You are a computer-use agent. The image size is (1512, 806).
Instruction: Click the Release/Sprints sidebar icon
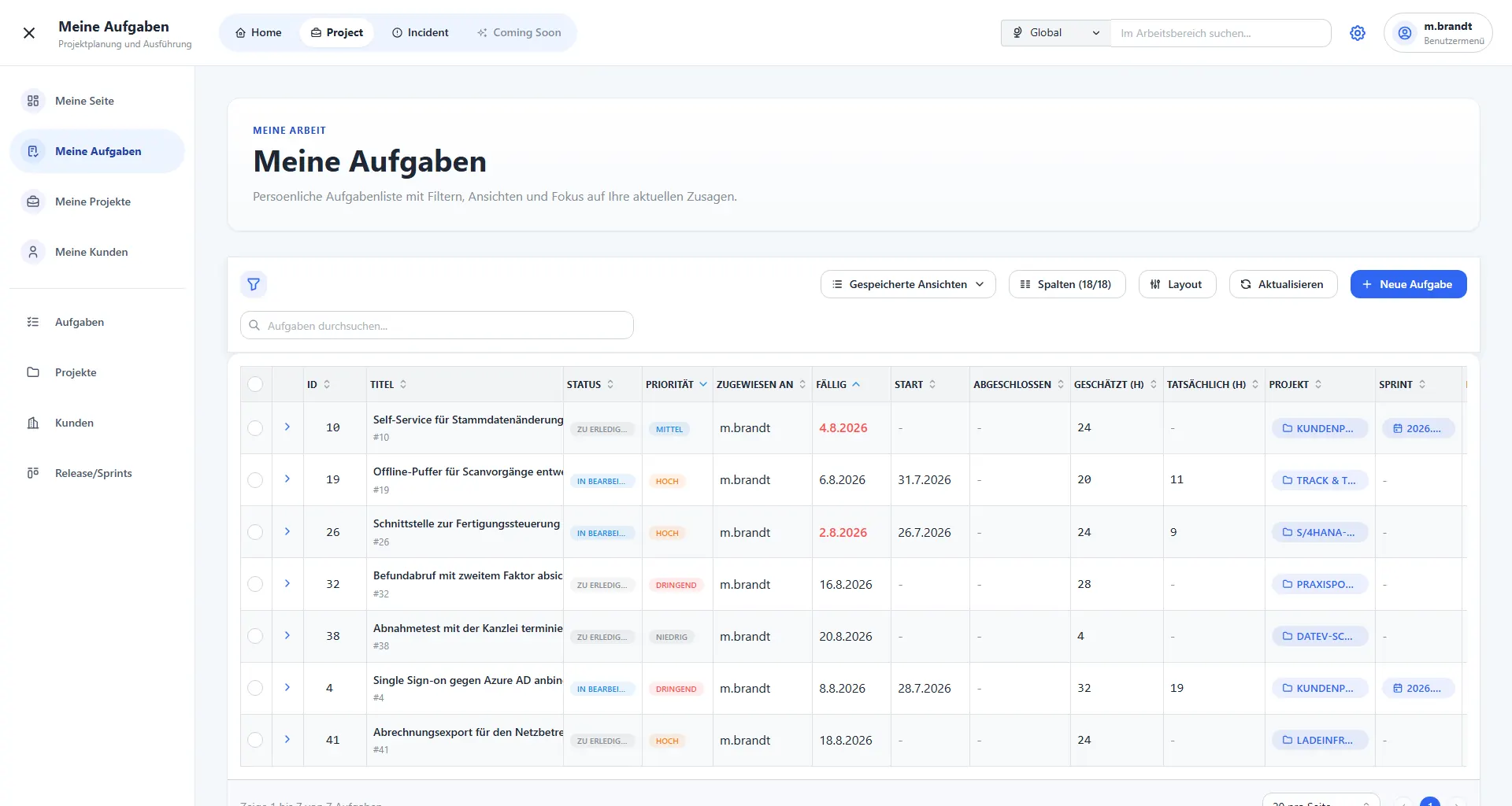click(x=33, y=473)
